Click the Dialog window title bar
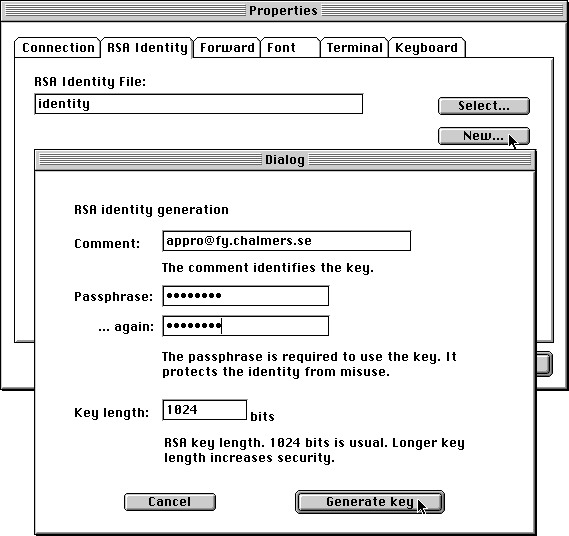 click(285, 160)
